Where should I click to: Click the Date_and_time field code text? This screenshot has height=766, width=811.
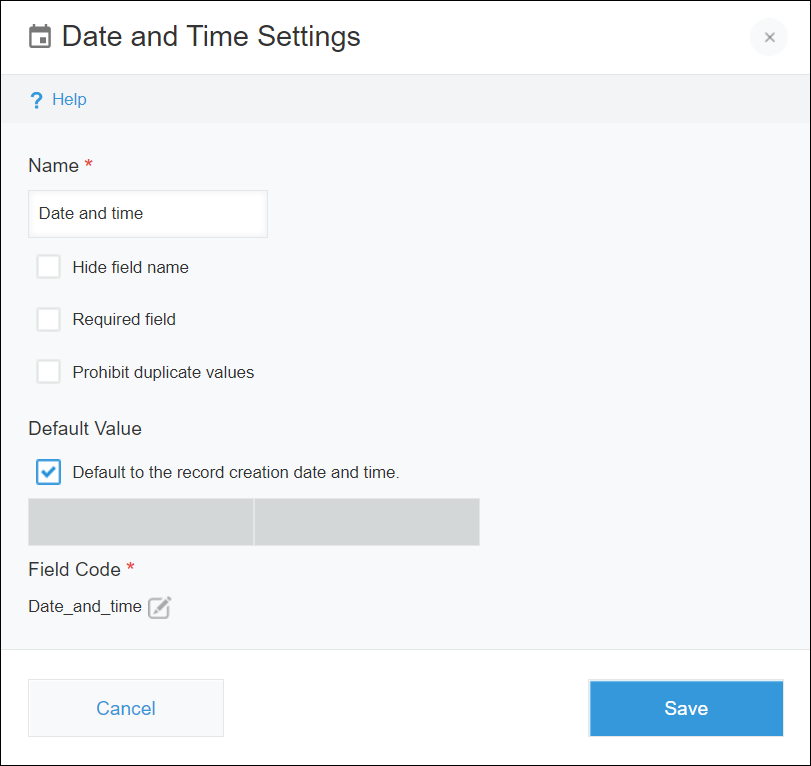[x=85, y=607]
